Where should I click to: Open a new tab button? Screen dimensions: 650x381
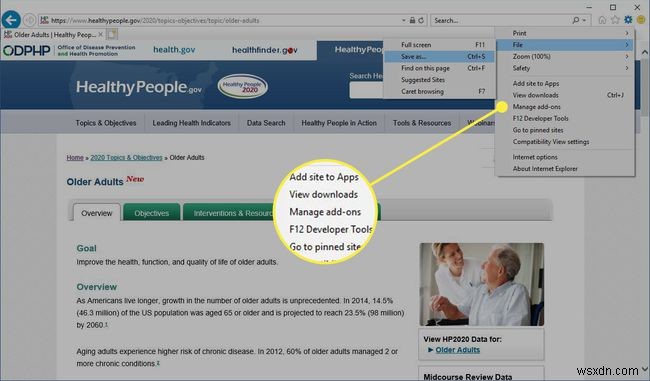[112, 34]
